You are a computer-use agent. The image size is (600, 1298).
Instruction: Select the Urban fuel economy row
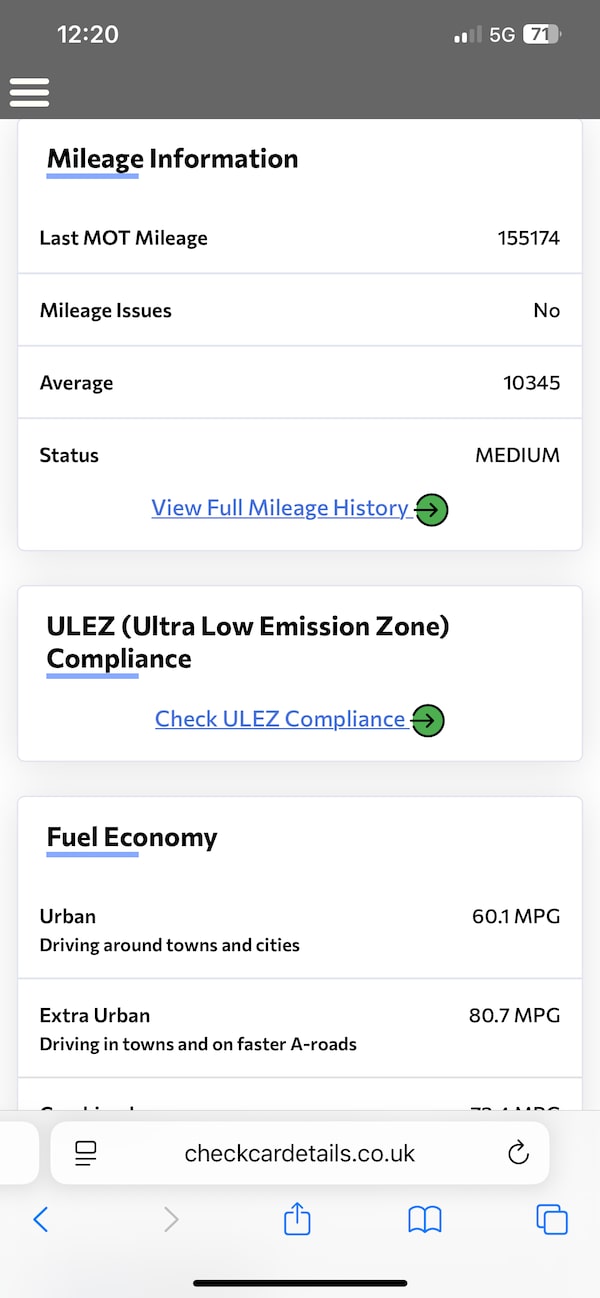point(300,929)
